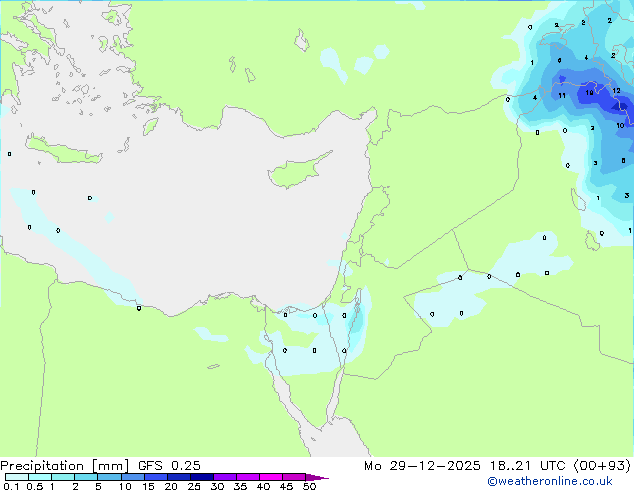Click the "Precipitation [mm]" title text
Screen dimensions: 634x490
pos(65,466)
